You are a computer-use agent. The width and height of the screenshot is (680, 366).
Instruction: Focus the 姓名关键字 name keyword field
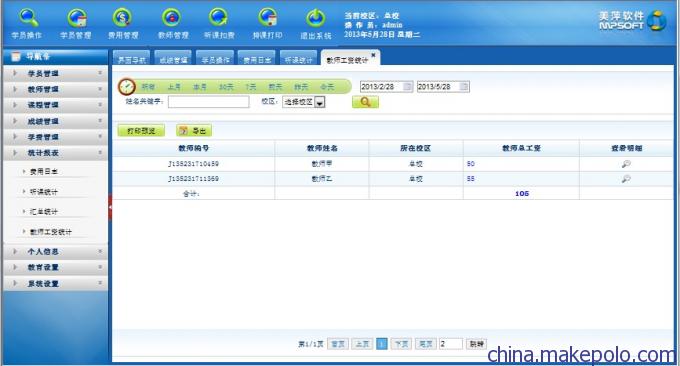(209, 102)
